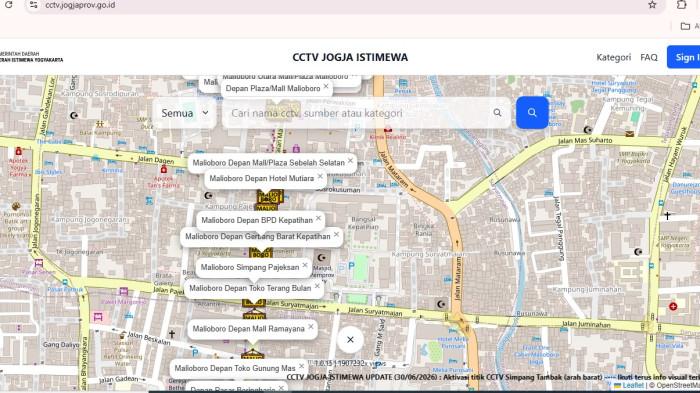Close Malioboro Depan Toko Gunung Mas popup
700x393 pixels.
(301, 366)
